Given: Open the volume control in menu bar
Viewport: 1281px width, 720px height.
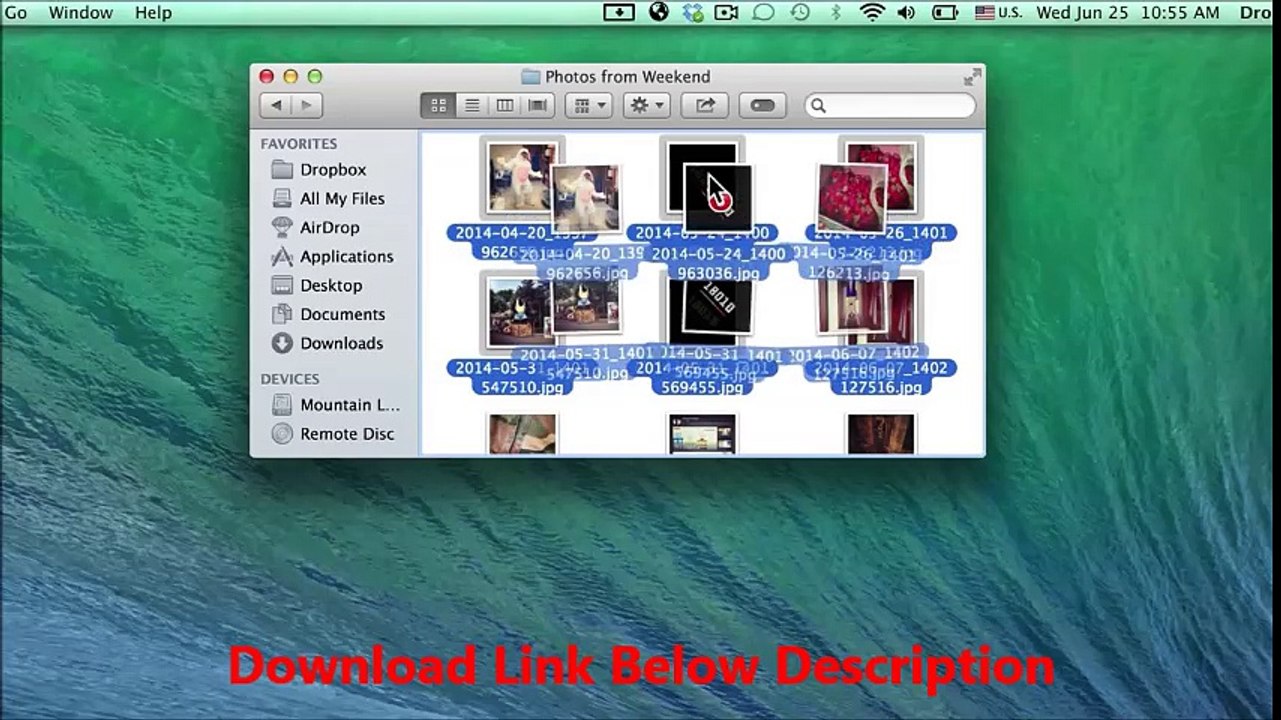Looking at the screenshot, I should pyautogui.click(x=907, y=13).
